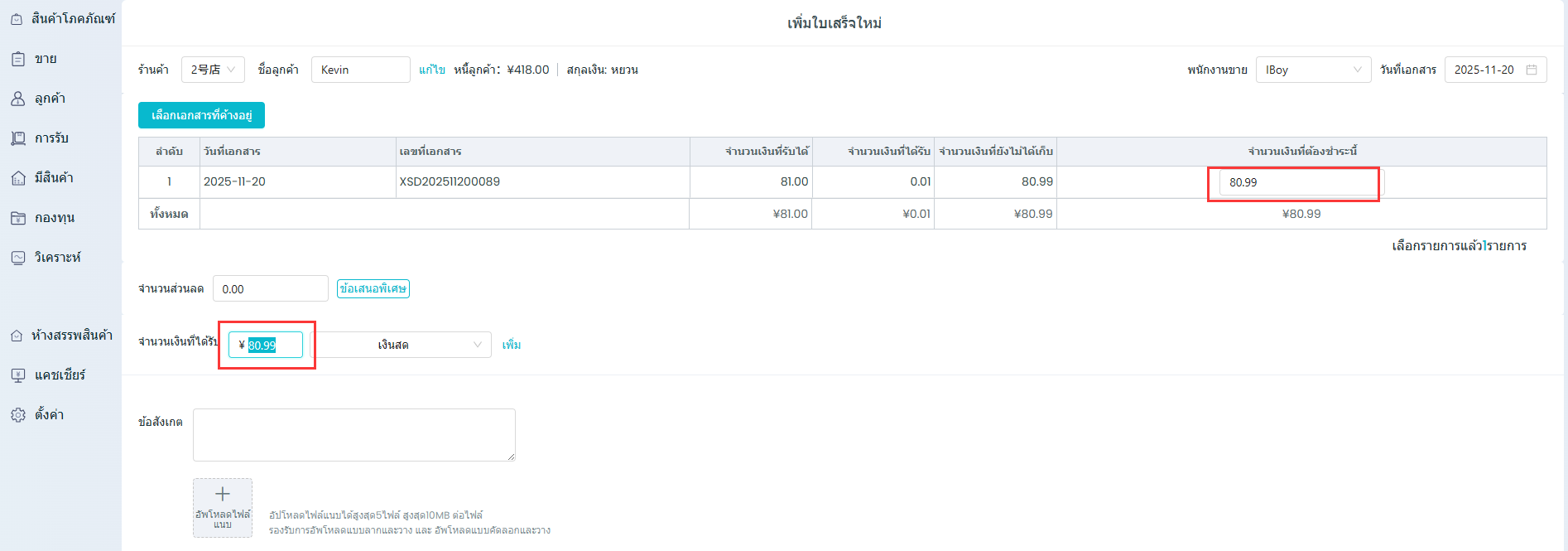Open the ขาย sales sidebar icon
The image size is (1568, 551).
pos(18,59)
